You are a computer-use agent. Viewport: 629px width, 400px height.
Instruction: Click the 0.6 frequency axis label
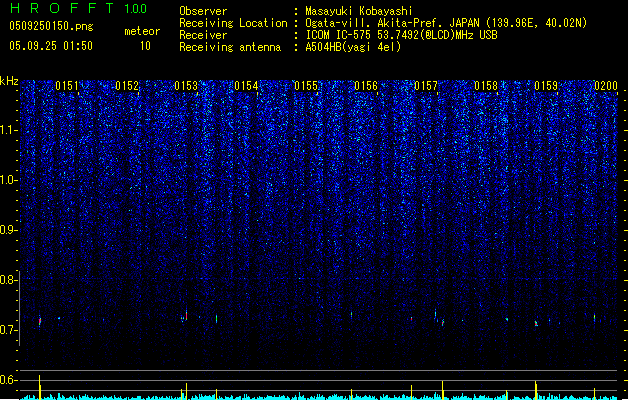pyautogui.click(x=9, y=380)
